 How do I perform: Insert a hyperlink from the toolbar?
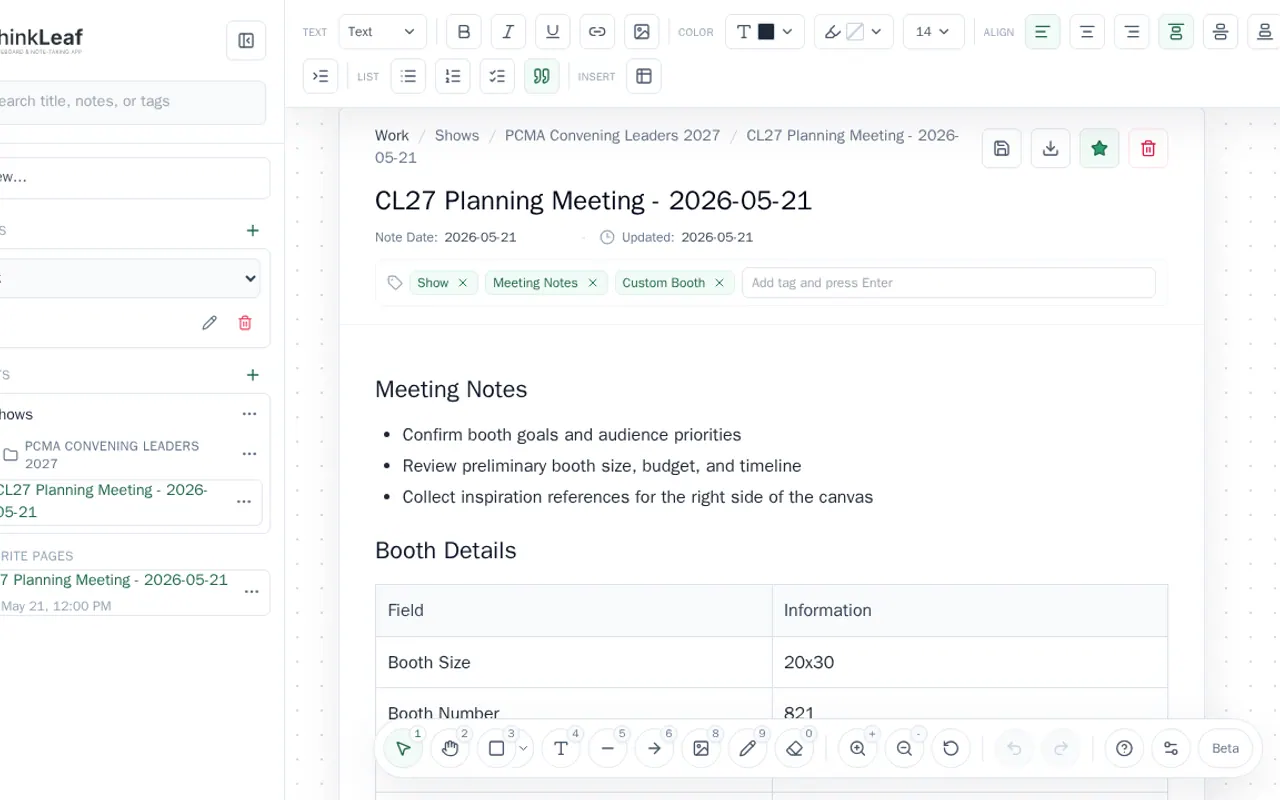[x=597, y=32]
